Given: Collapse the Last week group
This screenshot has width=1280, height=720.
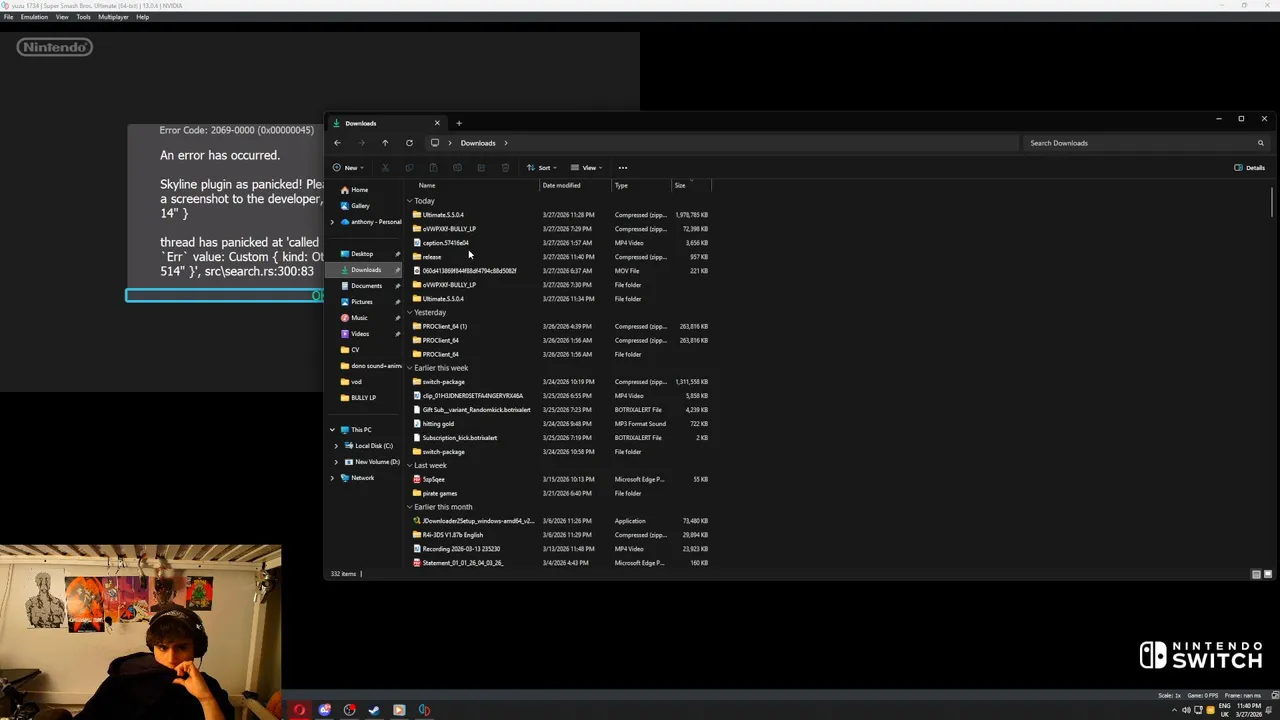Looking at the screenshot, I should pos(410,466).
